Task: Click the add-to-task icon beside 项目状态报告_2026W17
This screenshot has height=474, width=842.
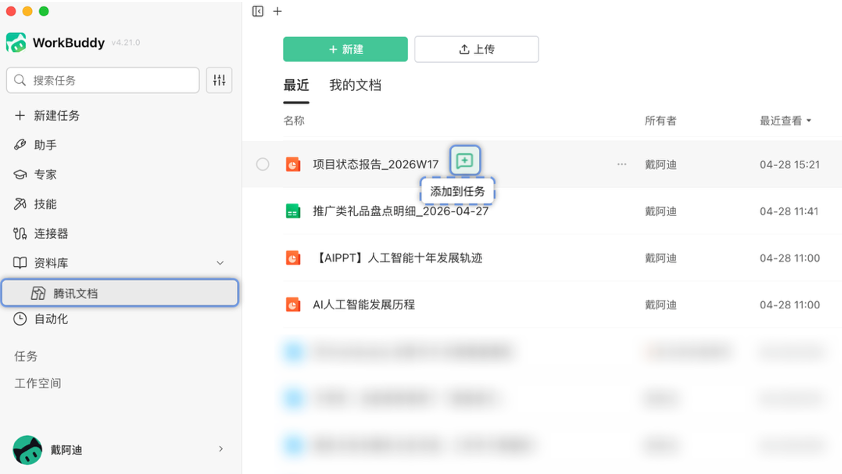Action: click(x=465, y=160)
